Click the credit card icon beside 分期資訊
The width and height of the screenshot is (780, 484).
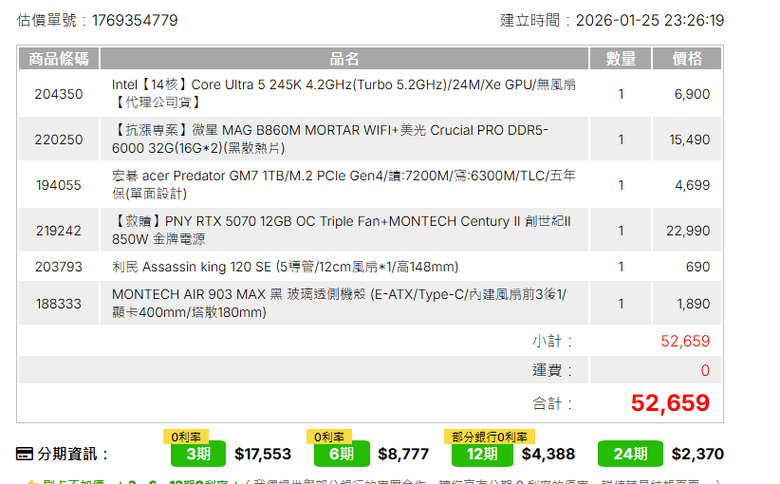pyautogui.click(x=24, y=454)
